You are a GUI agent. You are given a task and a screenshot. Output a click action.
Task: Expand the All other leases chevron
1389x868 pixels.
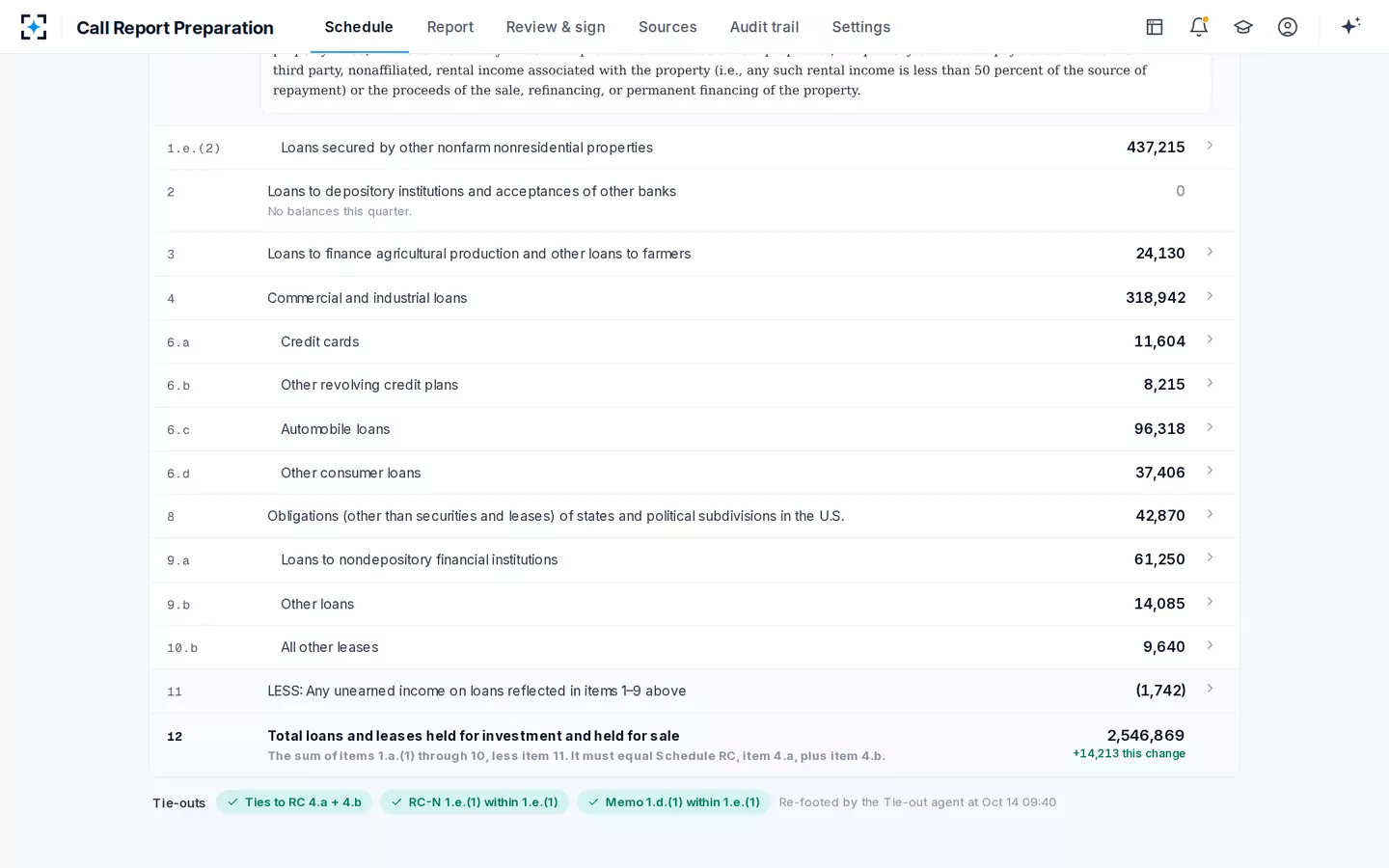click(1210, 645)
